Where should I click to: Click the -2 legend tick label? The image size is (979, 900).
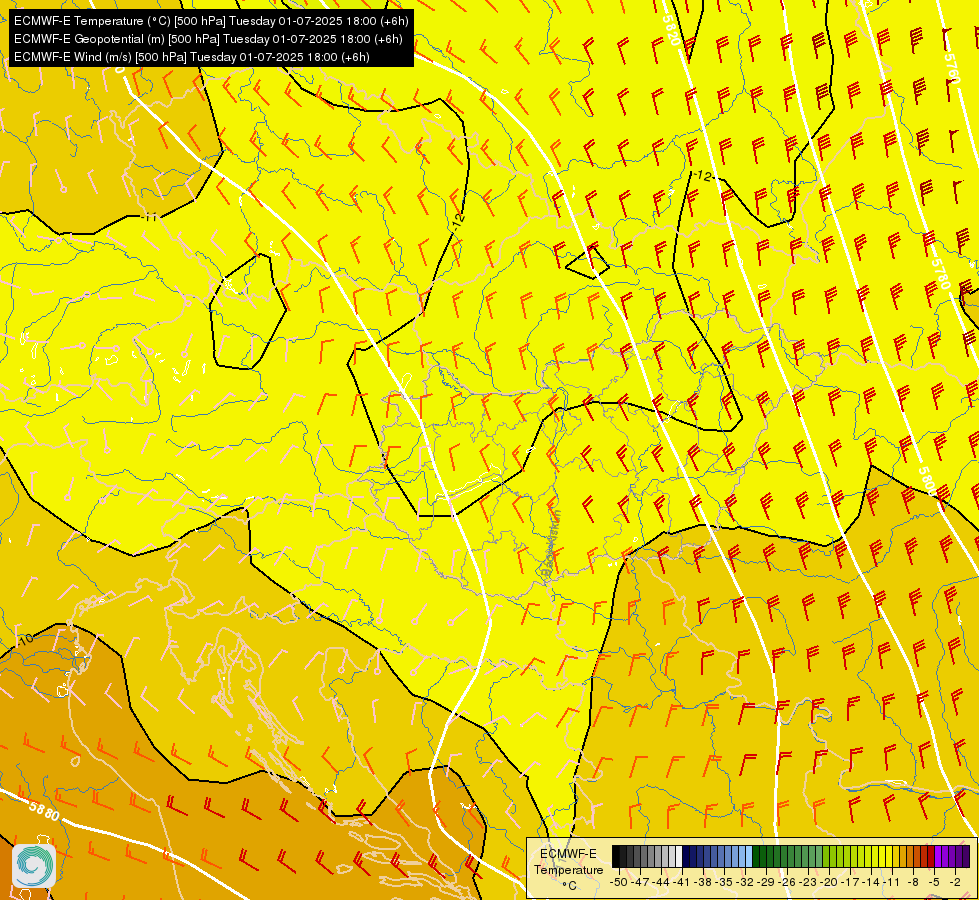[x=955, y=883]
